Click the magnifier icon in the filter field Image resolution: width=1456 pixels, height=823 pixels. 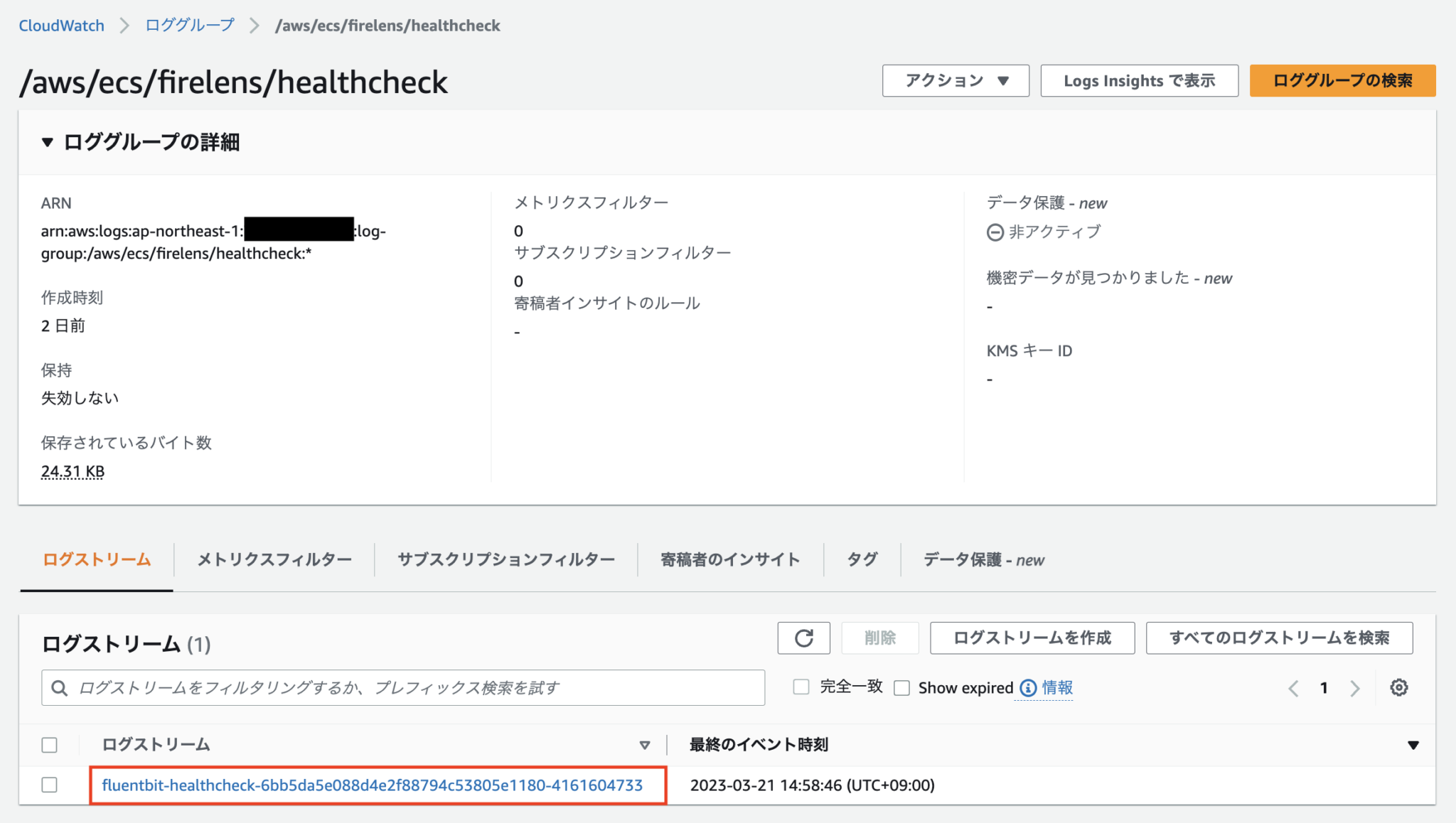pyautogui.click(x=60, y=687)
